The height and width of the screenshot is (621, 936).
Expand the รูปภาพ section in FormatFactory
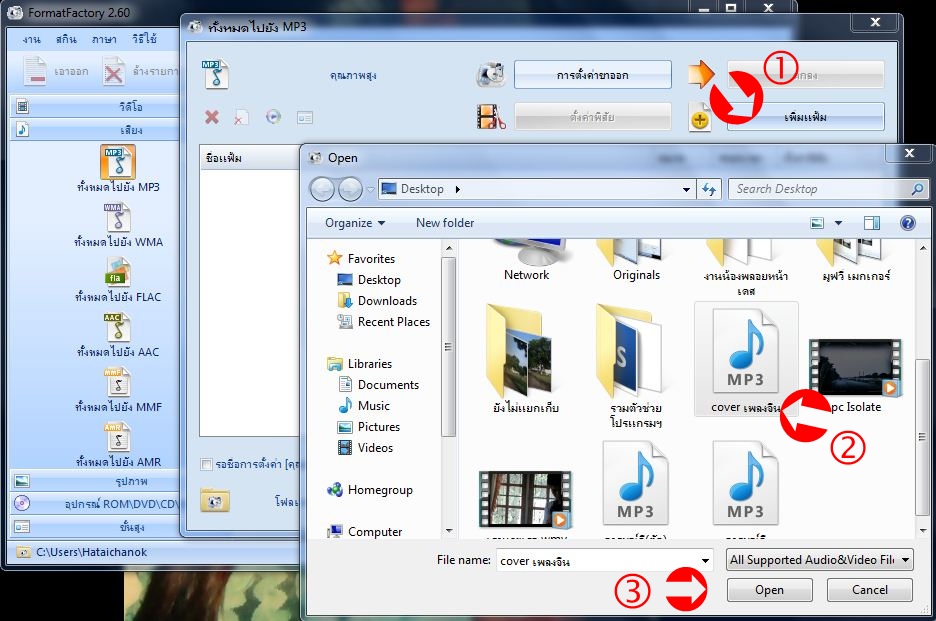pos(94,481)
